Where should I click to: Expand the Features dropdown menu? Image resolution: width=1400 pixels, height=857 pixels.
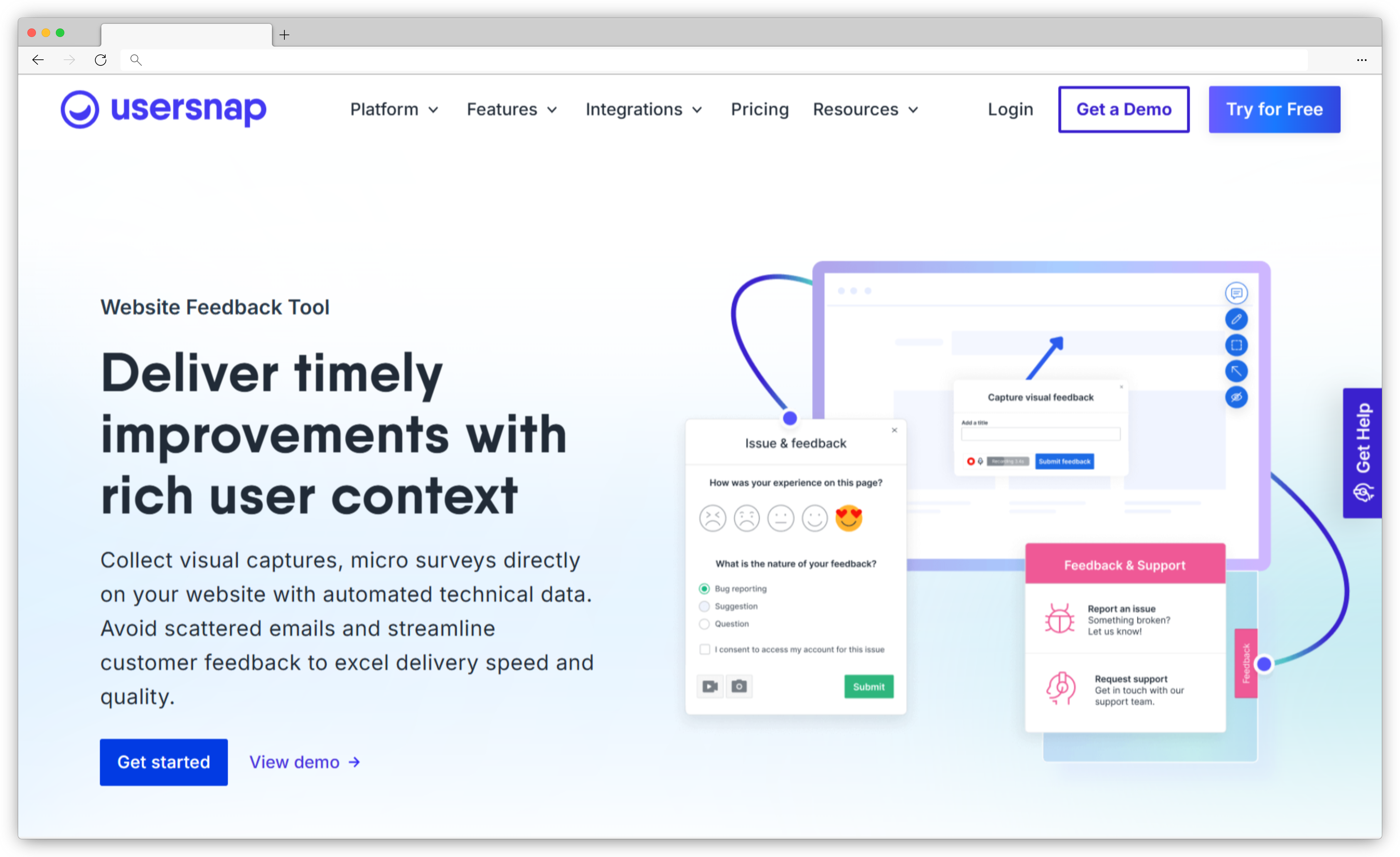511,110
